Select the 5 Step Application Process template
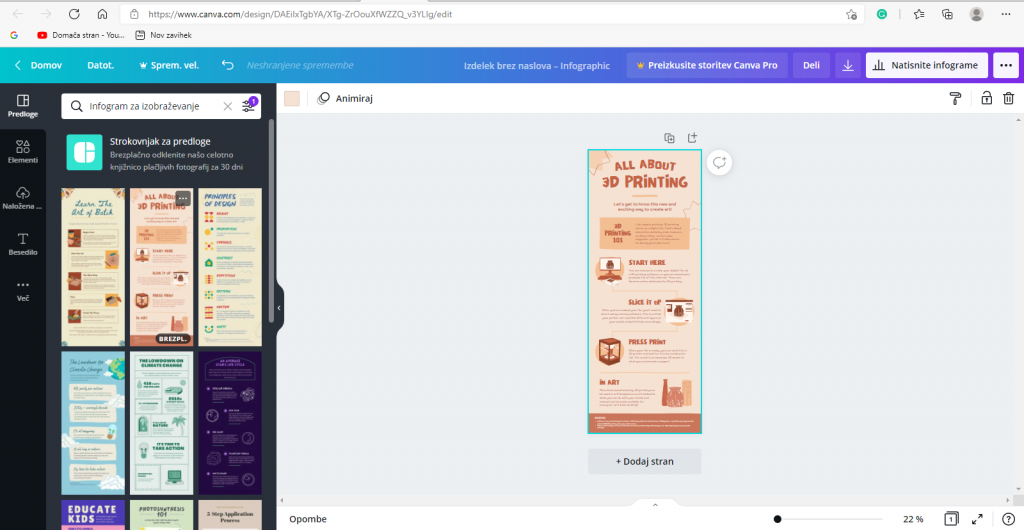 [230, 515]
